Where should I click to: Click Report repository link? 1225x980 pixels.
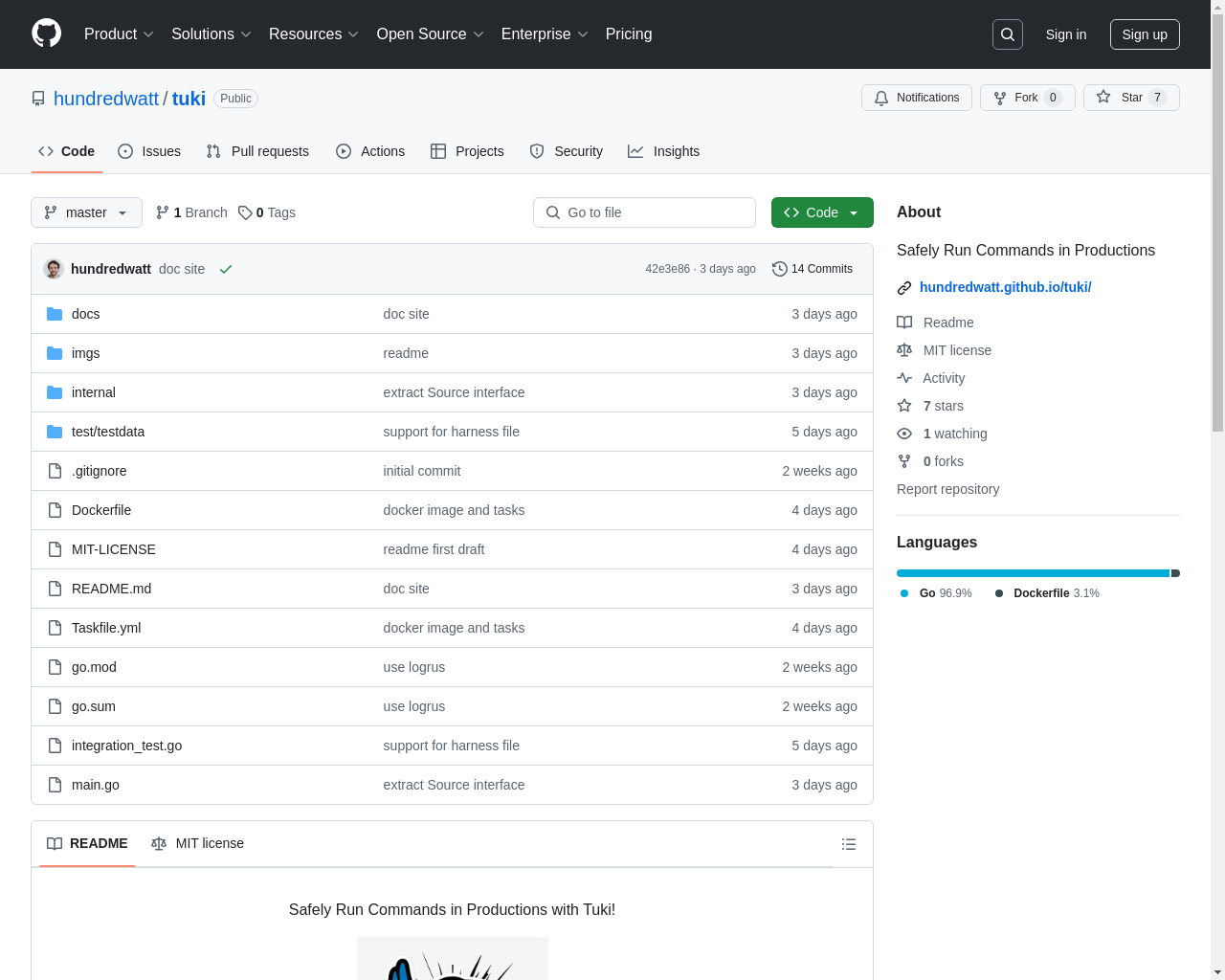(x=947, y=489)
